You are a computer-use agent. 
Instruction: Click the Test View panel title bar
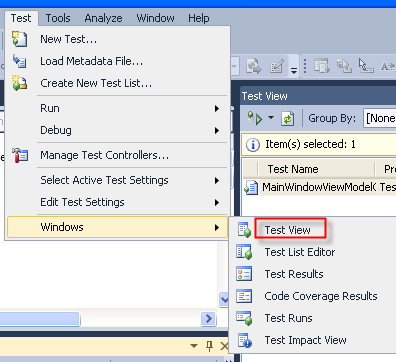tap(318, 96)
